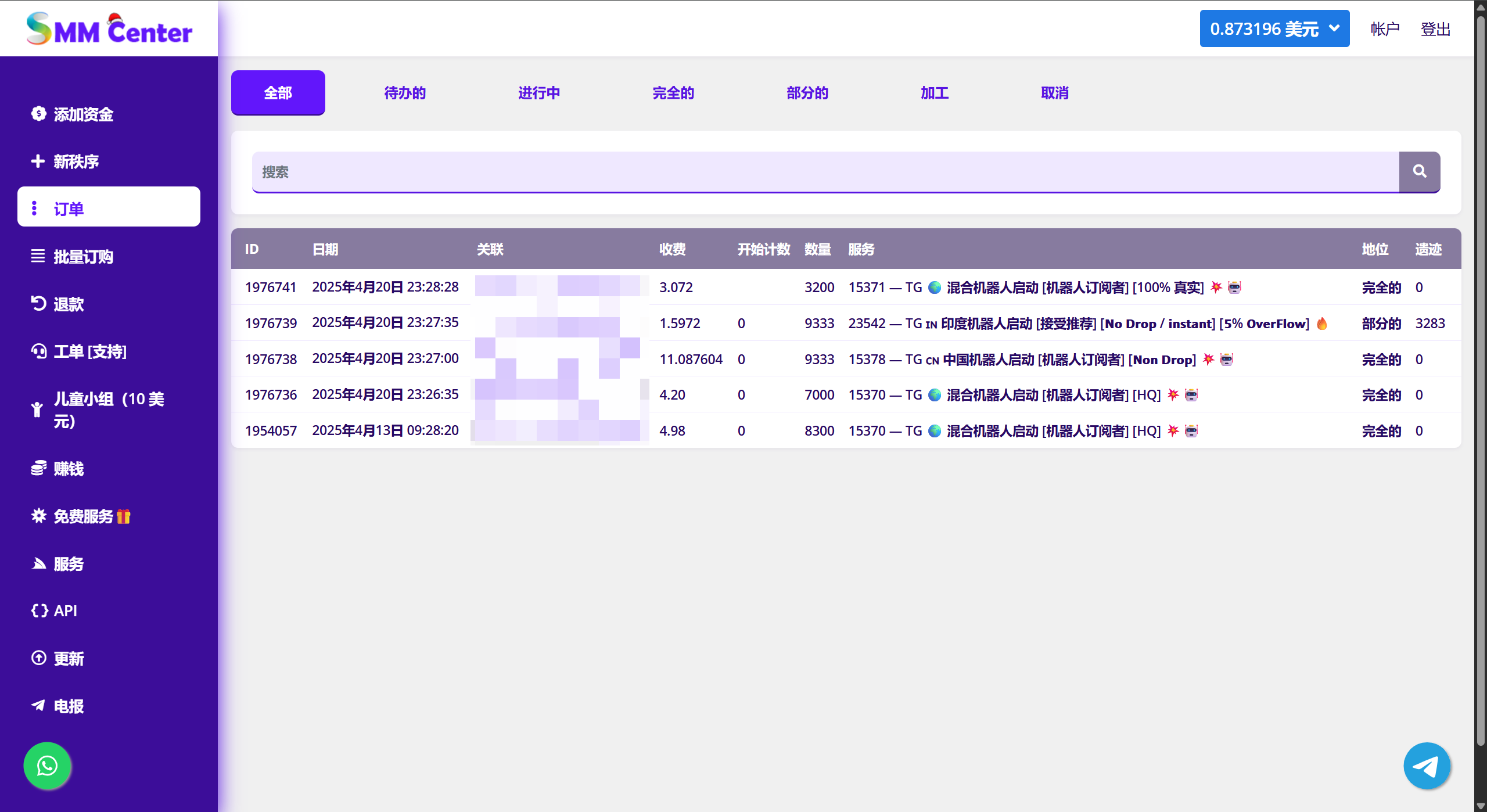Switch to the 部分的 tab
1487x812 pixels.
click(x=807, y=93)
